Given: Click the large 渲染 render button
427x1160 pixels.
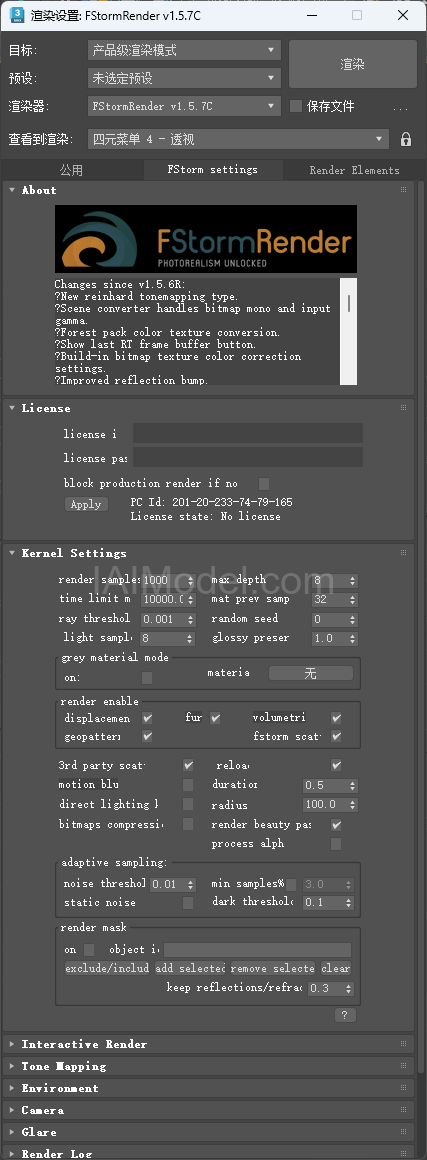Looking at the screenshot, I should (352, 65).
